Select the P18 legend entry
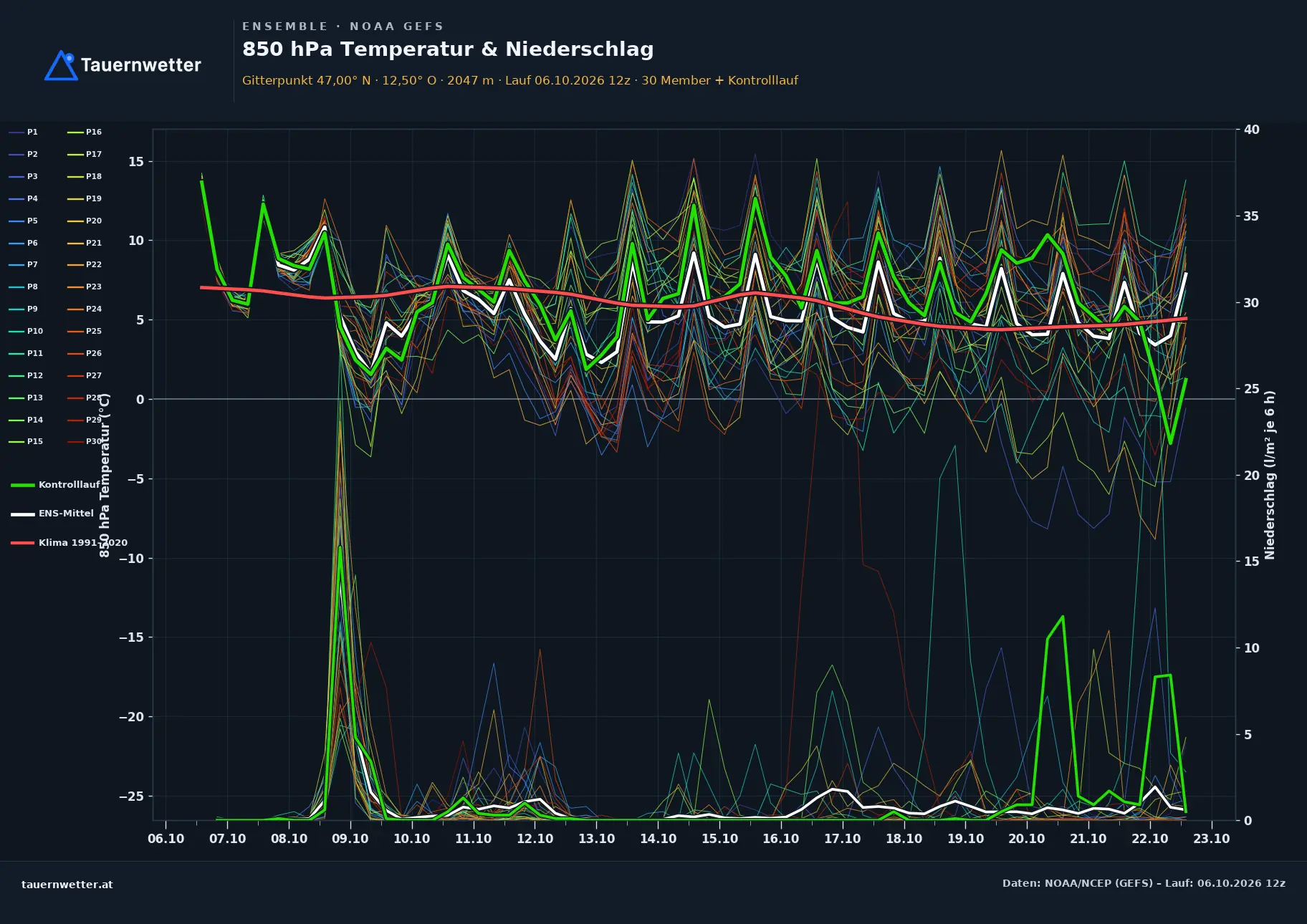Image resolution: width=1307 pixels, height=924 pixels. click(x=85, y=176)
